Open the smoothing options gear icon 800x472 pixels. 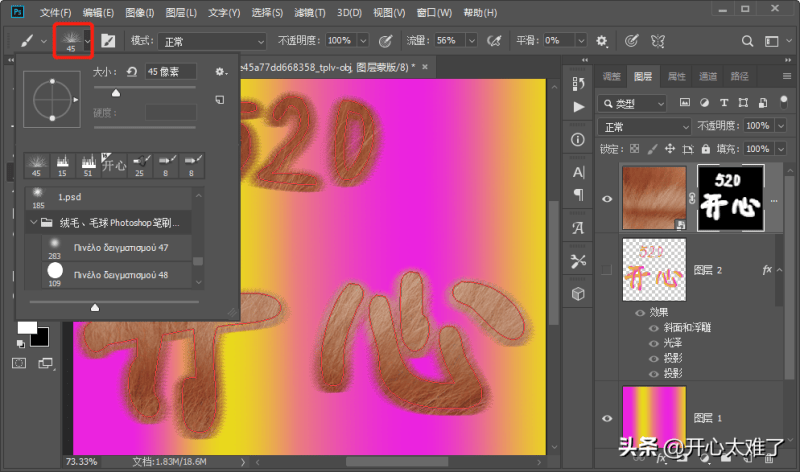(602, 41)
